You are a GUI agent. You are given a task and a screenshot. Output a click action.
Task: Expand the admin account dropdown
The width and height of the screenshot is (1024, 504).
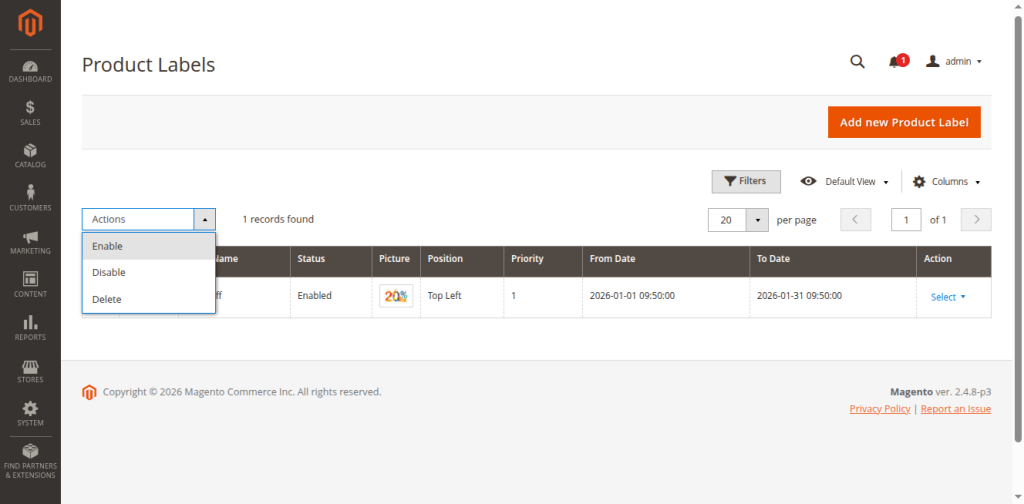[954, 61]
